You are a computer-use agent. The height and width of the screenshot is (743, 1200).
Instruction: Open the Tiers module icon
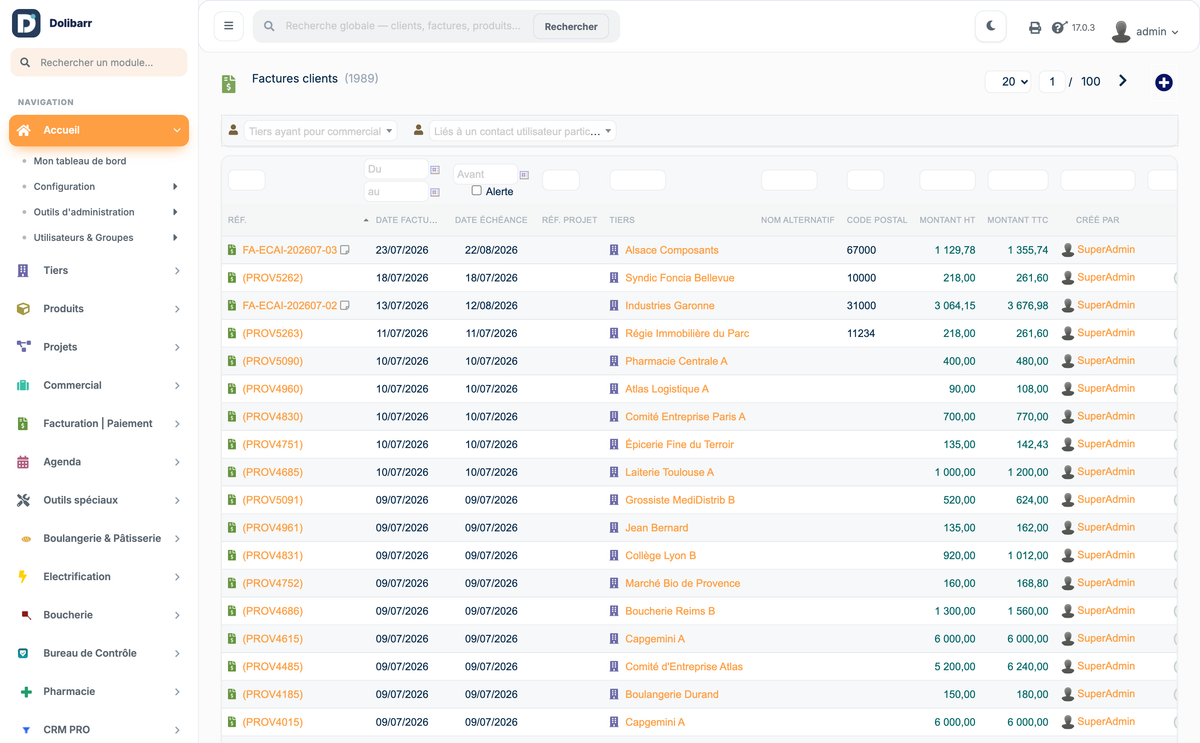[x=23, y=270]
